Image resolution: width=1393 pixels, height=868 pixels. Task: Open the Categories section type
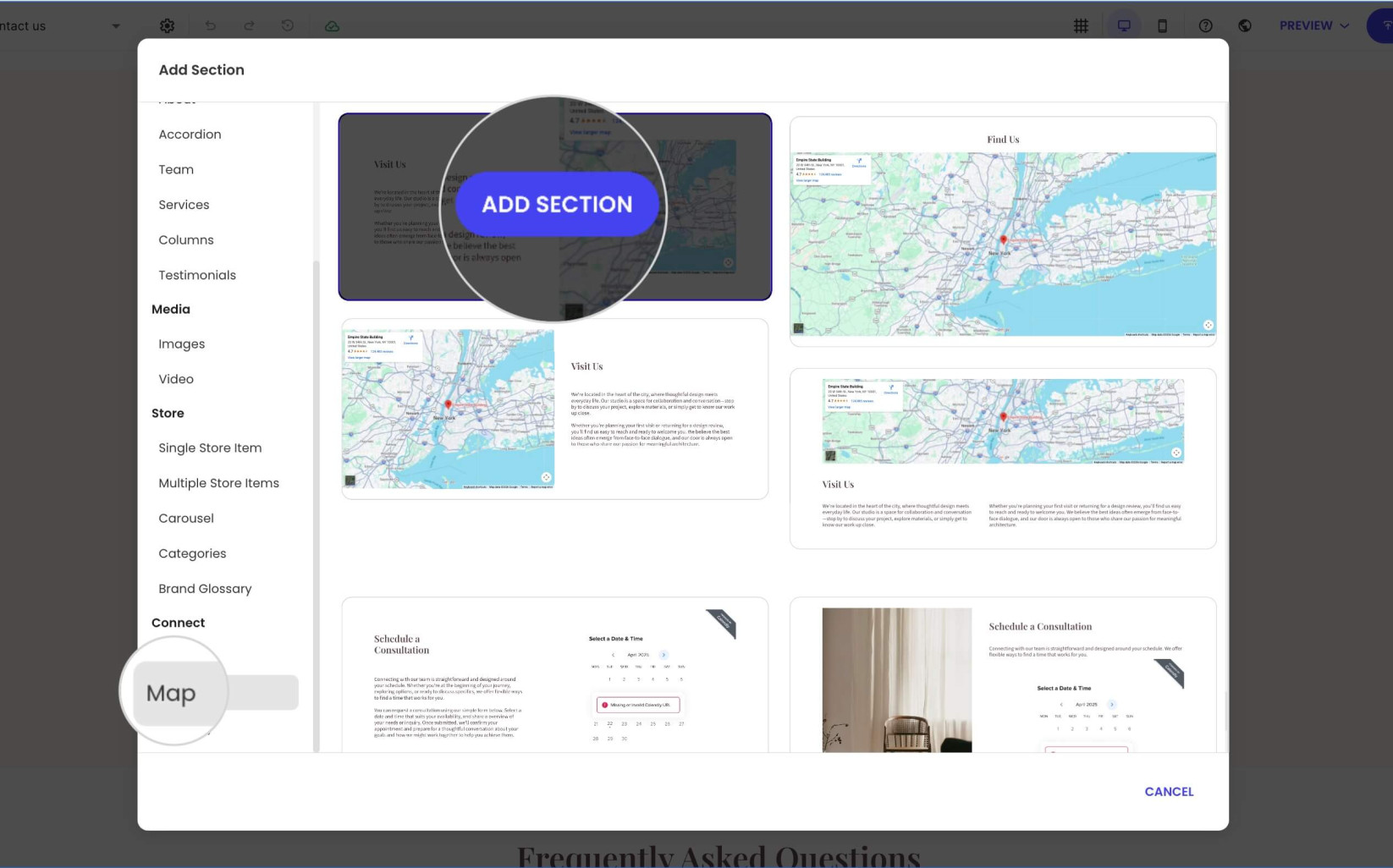pyautogui.click(x=192, y=553)
